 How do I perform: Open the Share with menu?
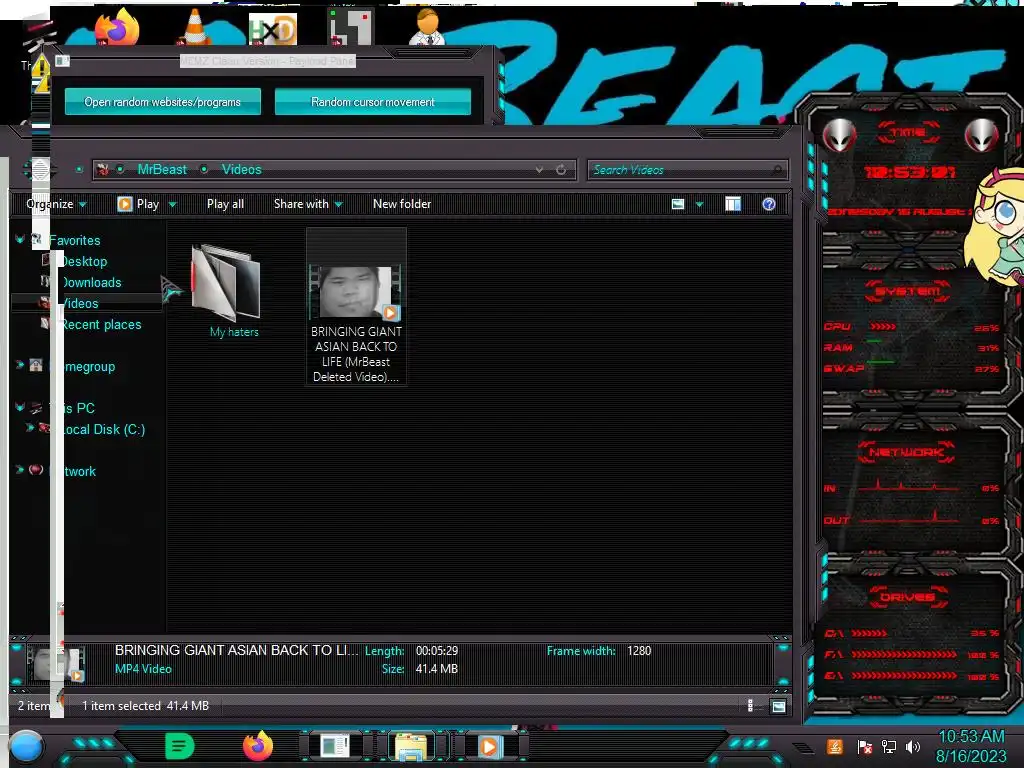coord(308,204)
